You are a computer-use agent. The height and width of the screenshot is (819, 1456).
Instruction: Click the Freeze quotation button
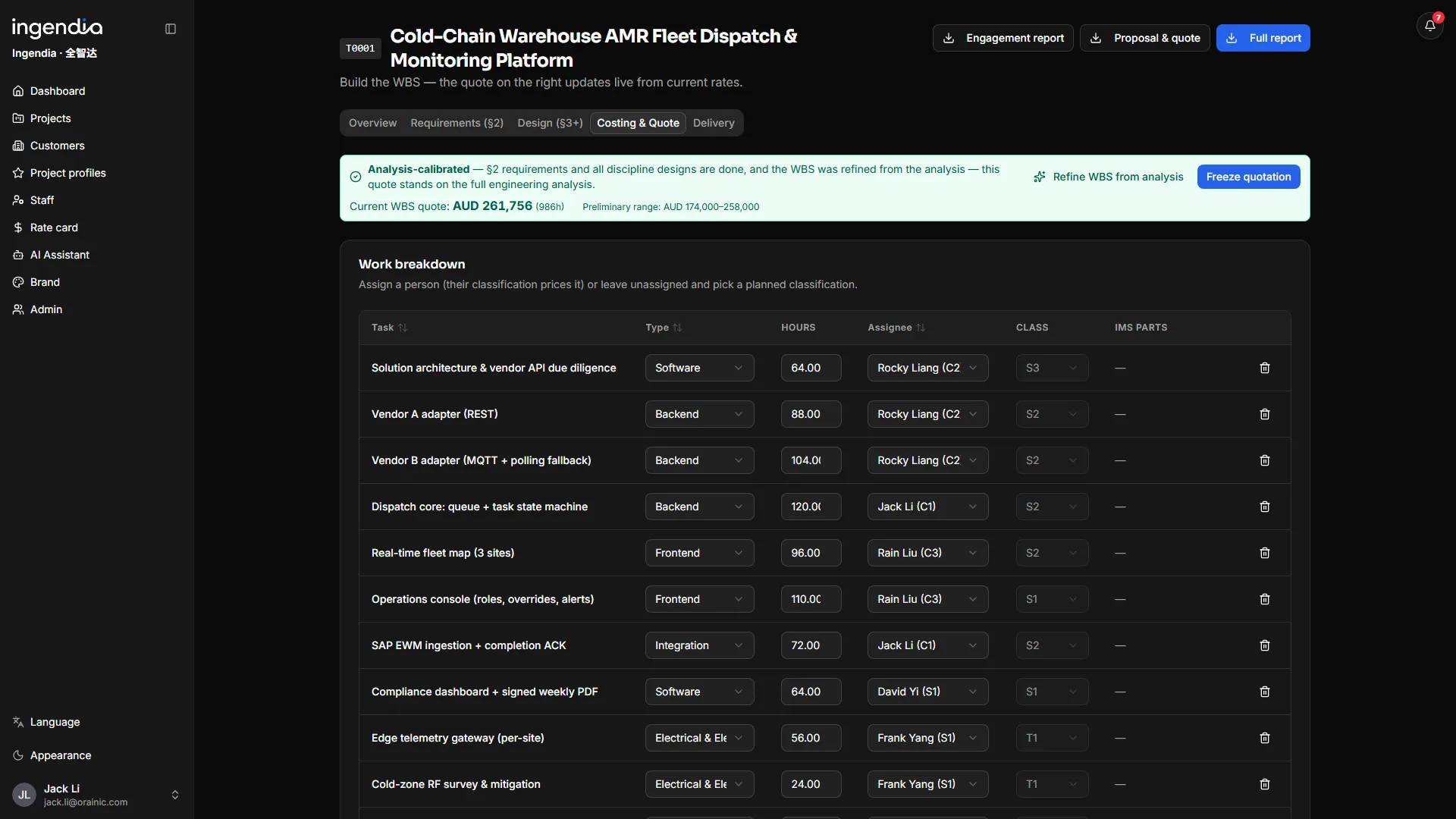click(x=1248, y=177)
